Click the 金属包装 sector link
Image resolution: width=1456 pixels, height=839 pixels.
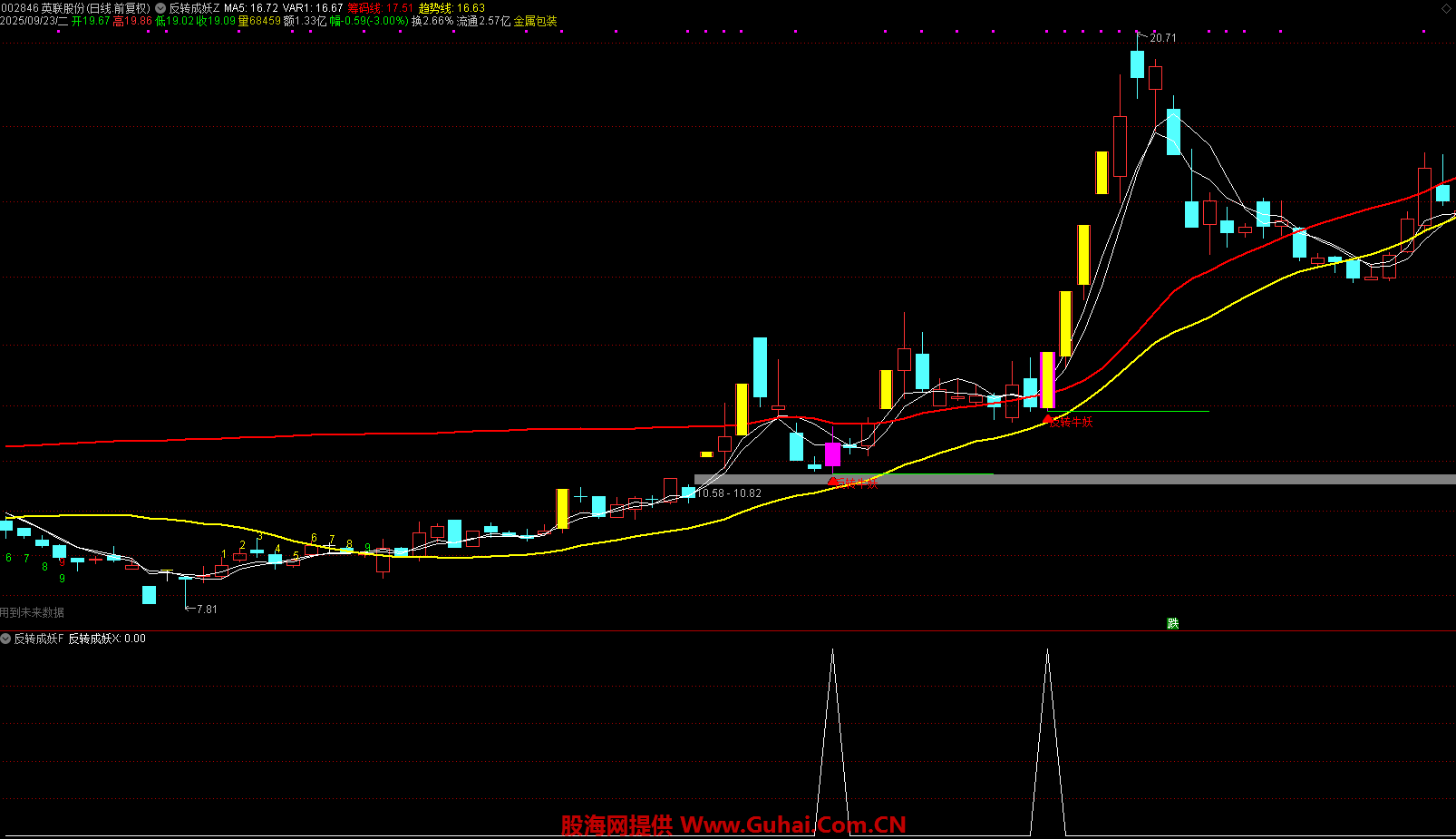pos(536,21)
